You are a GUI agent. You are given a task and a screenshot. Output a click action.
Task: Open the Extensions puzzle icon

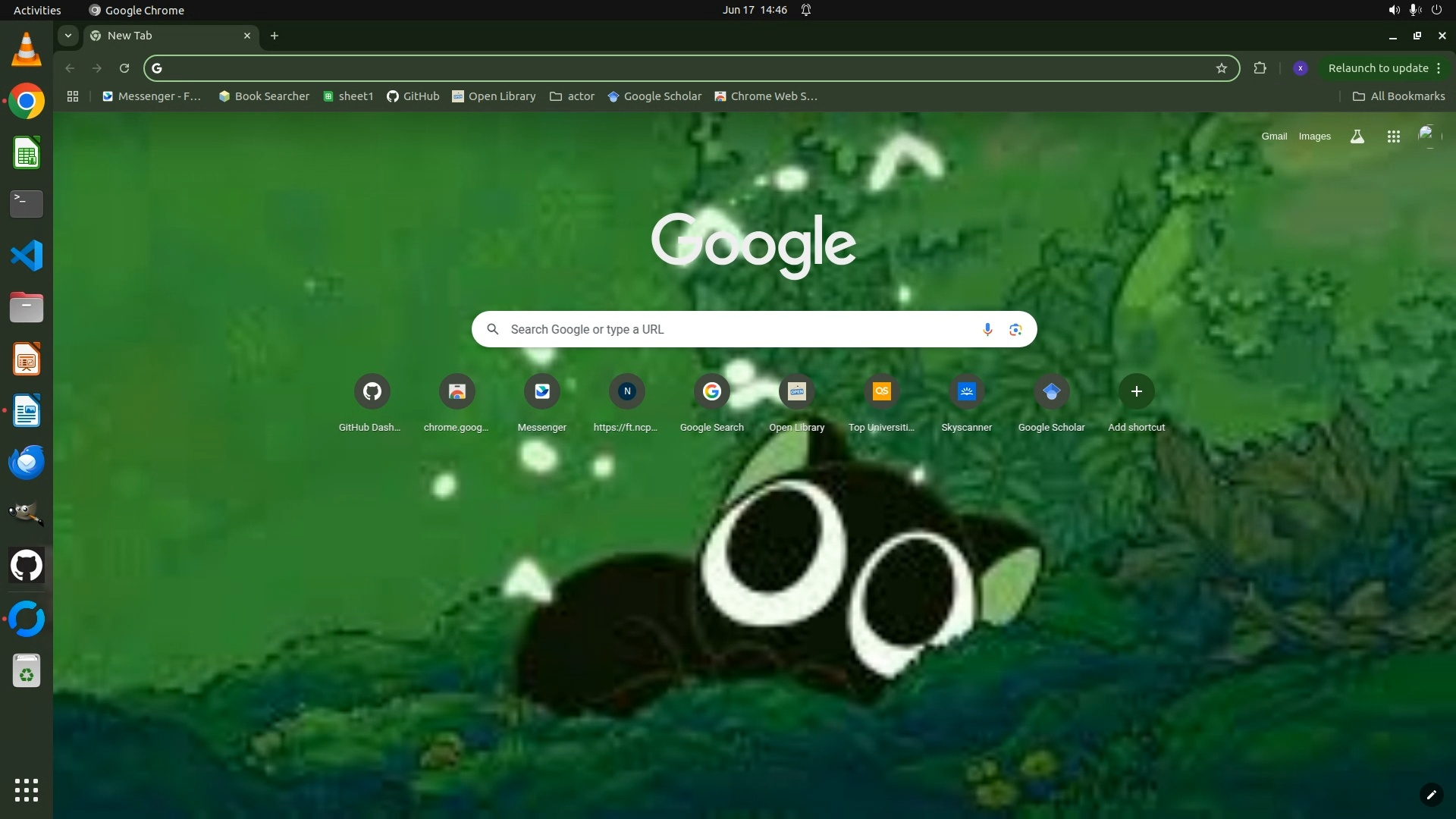click(1260, 68)
